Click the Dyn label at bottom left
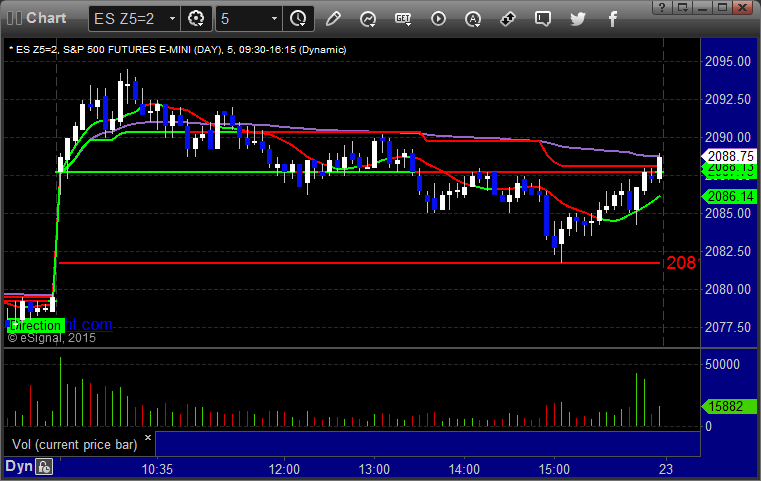Viewport: 761px width, 481px height. (19, 466)
